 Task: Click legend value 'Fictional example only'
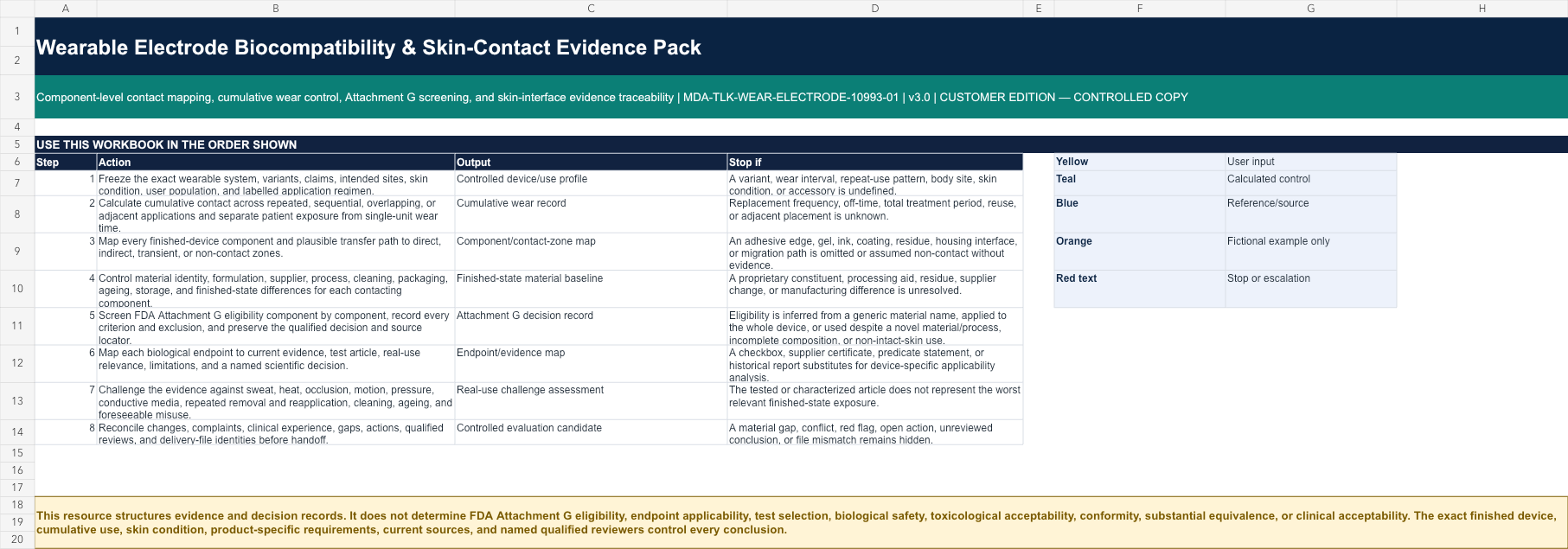point(1311,252)
